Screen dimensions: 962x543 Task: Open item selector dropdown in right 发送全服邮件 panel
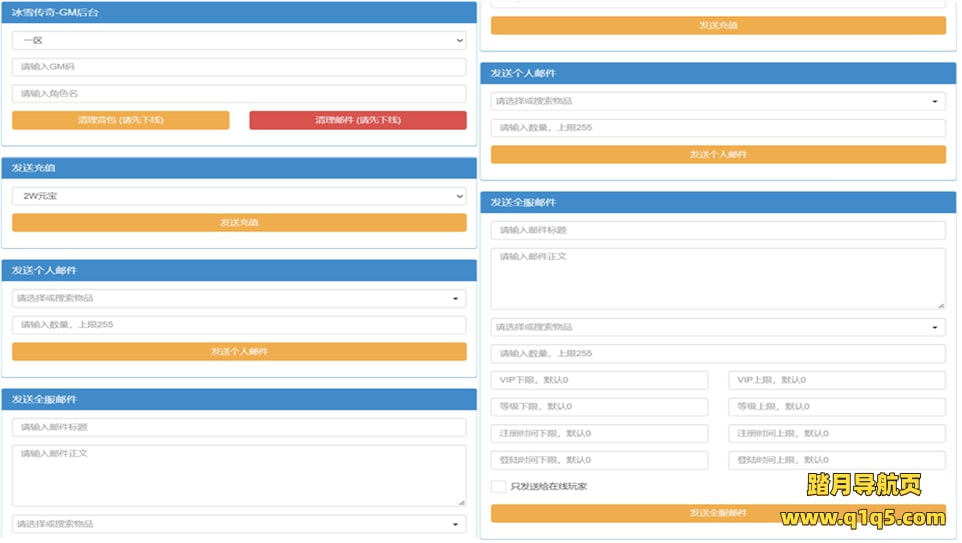pyautogui.click(x=718, y=327)
